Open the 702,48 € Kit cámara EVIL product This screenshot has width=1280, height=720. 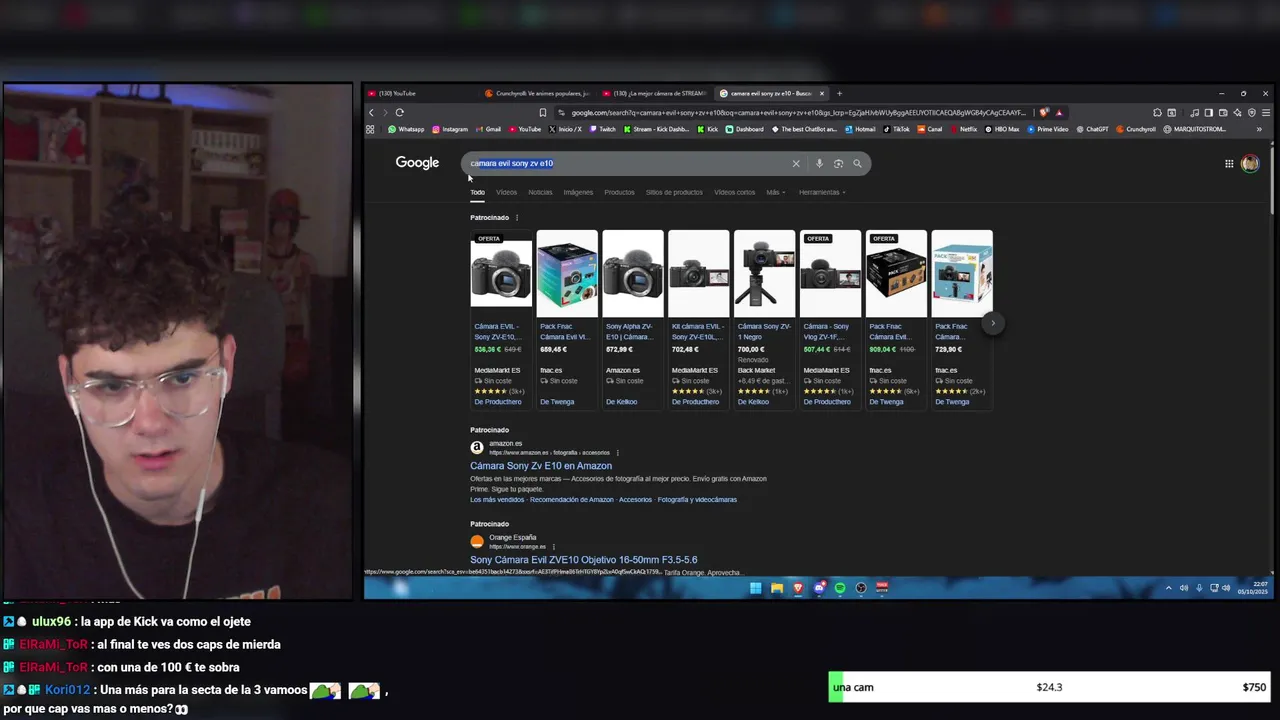[x=699, y=318]
